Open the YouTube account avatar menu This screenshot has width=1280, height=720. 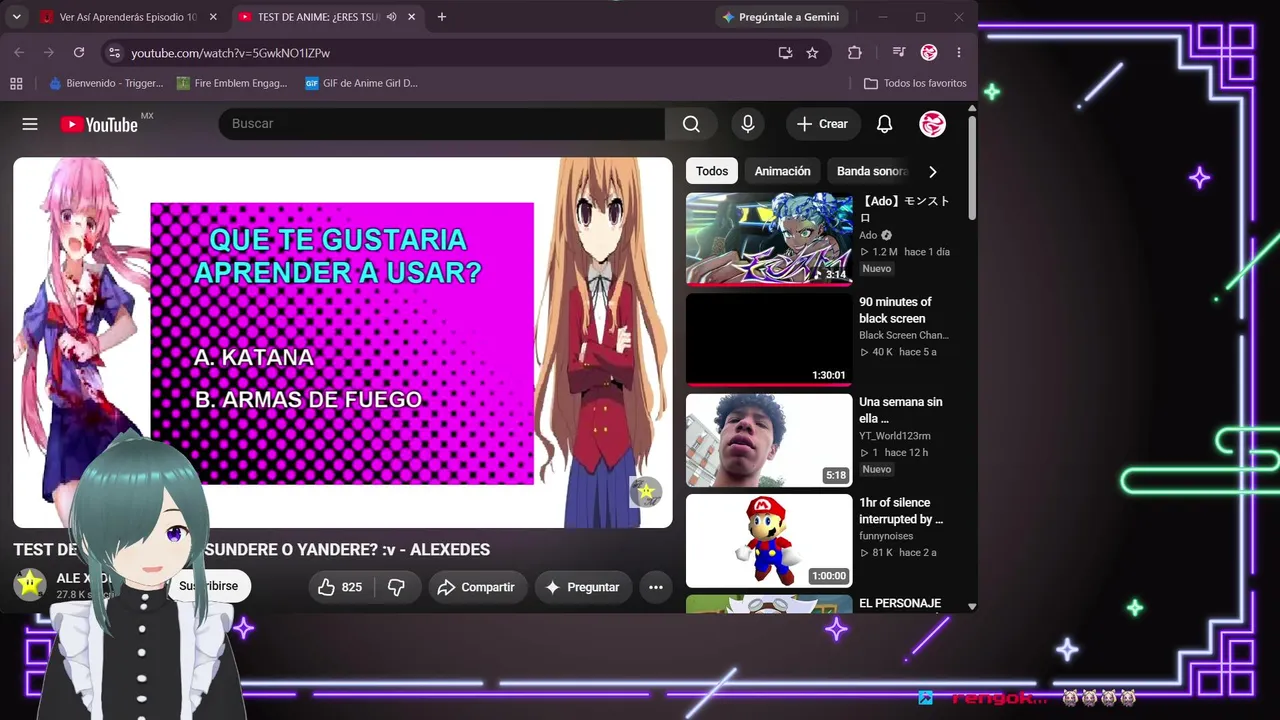pos(932,124)
